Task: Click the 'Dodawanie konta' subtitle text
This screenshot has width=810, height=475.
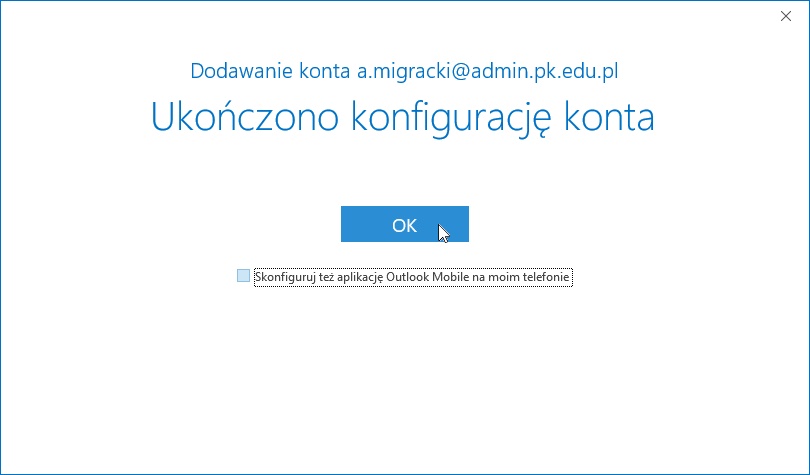Action: click(271, 71)
